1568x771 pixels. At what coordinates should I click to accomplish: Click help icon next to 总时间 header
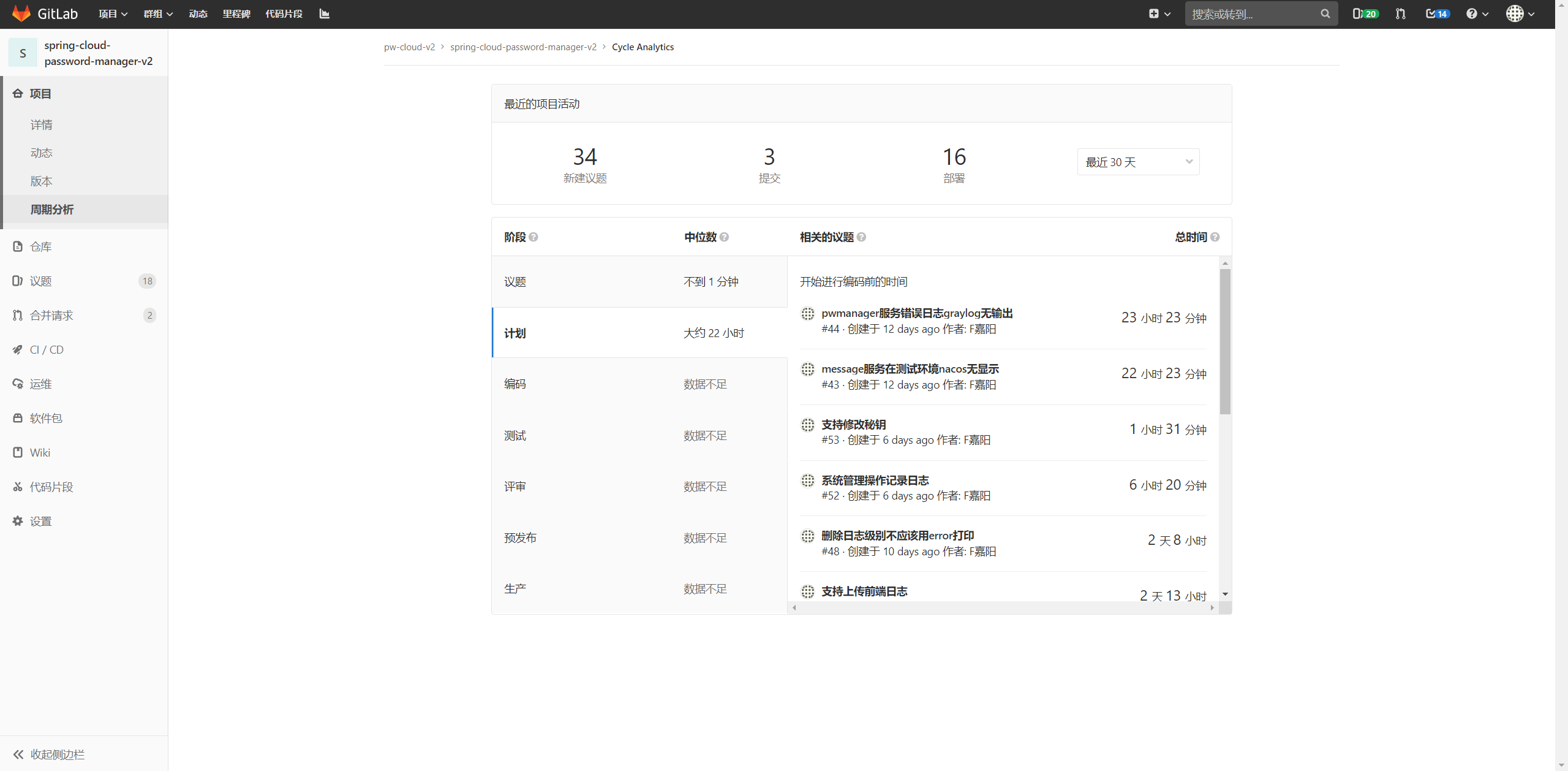(1215, 237)
